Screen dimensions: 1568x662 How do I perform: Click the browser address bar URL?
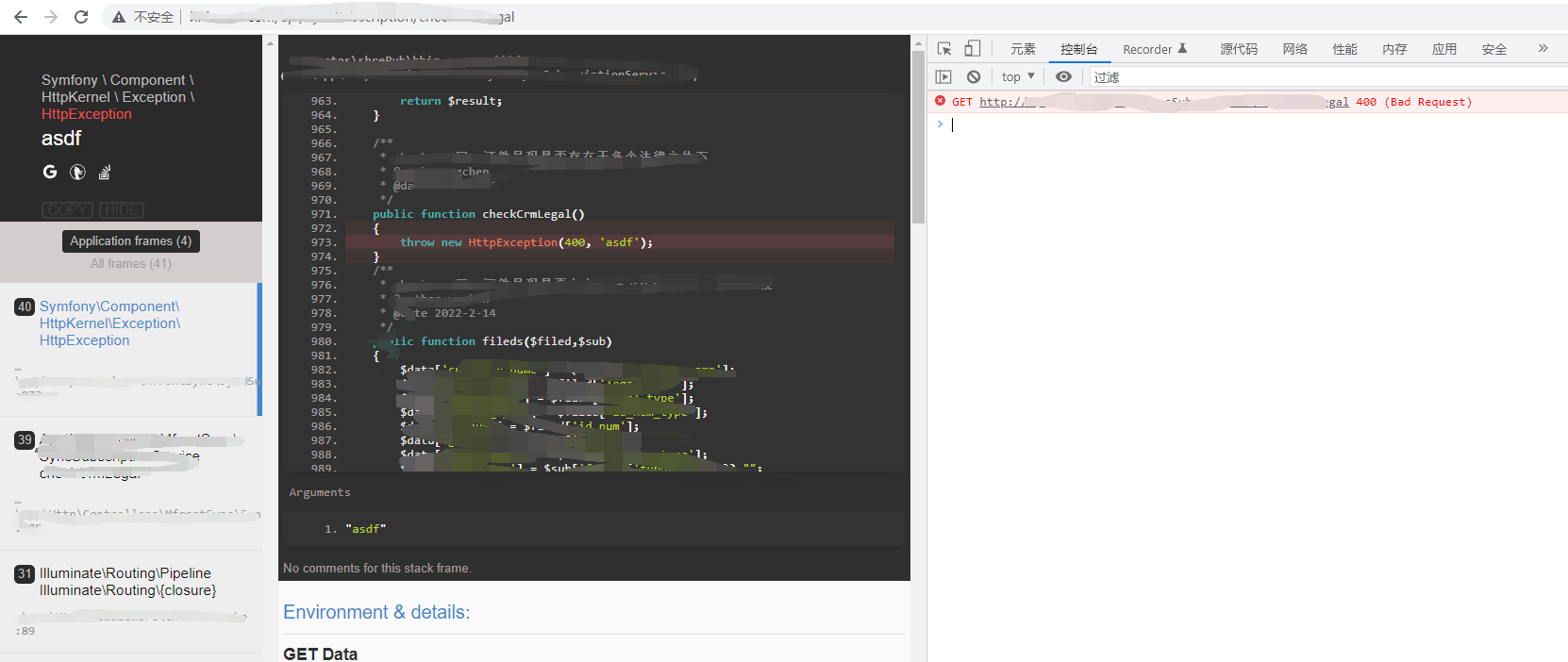[x=352, y=17]
